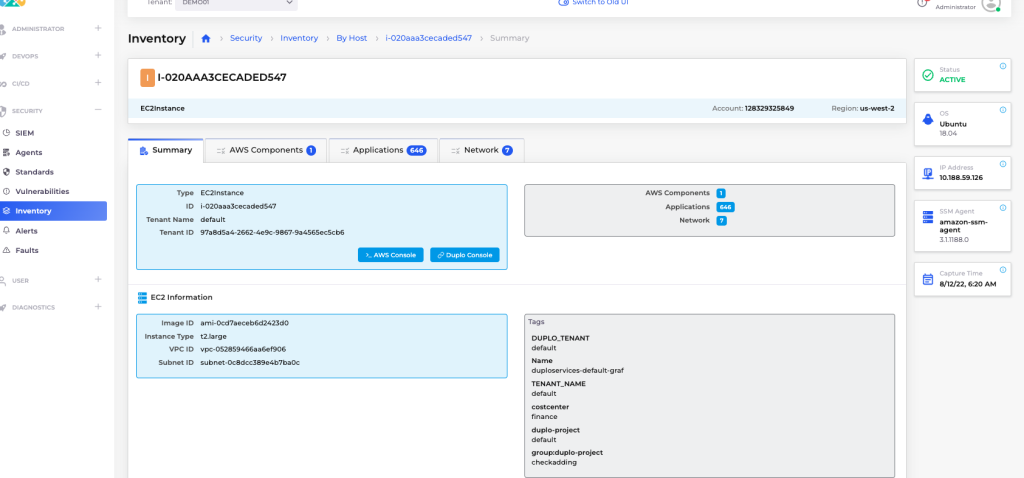Click info icon on Status card
The width and height of the screenshot is (1024, 478).
[x=1003, y=66]
